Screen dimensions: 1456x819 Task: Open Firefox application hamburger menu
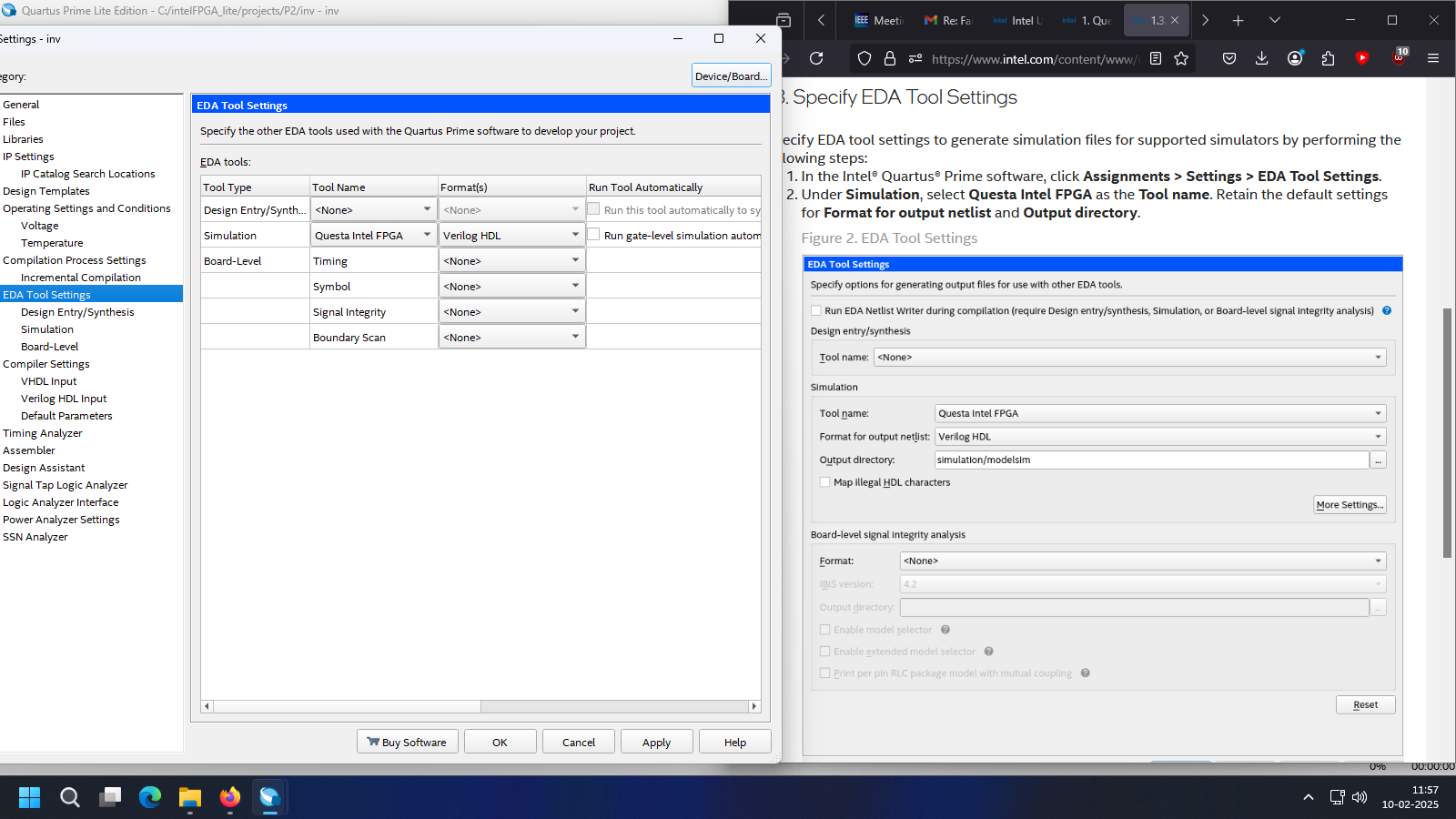coord(1432,58)
